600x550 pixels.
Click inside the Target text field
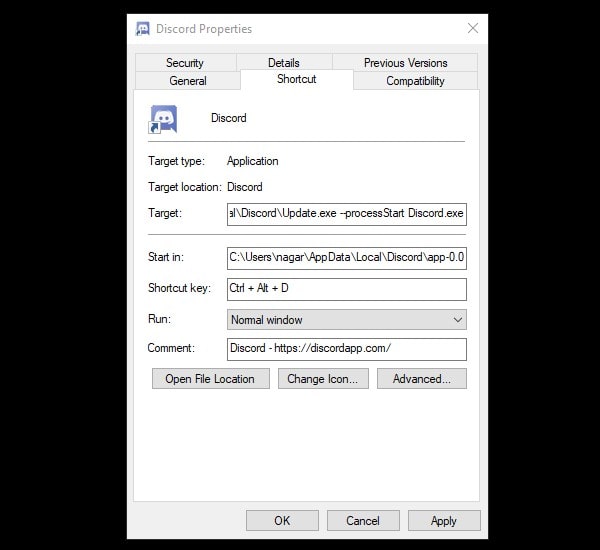coord(346,214)
